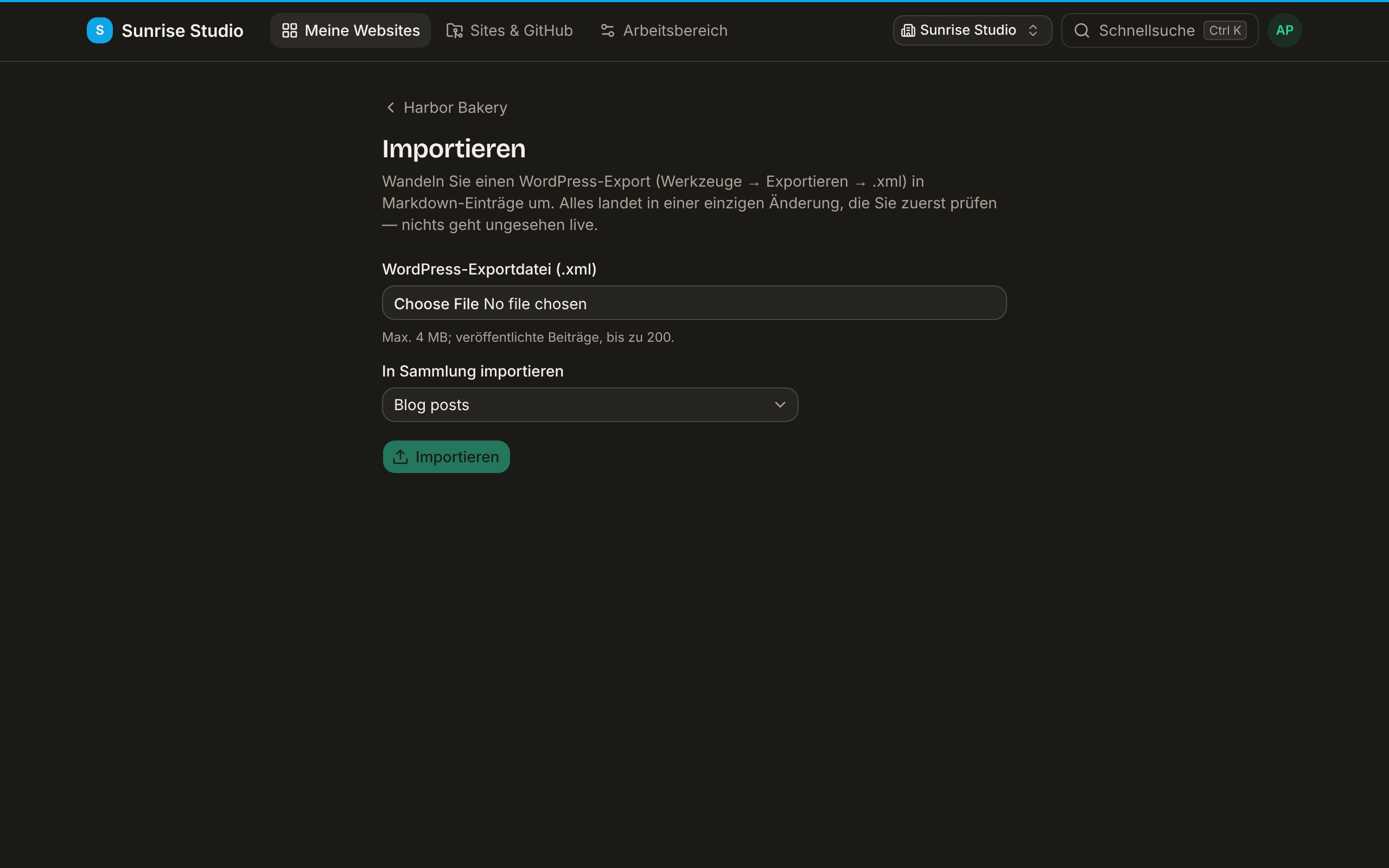Open the Sunrise Studio workspace switcher

pyautogui.click(x=972, y=30)
